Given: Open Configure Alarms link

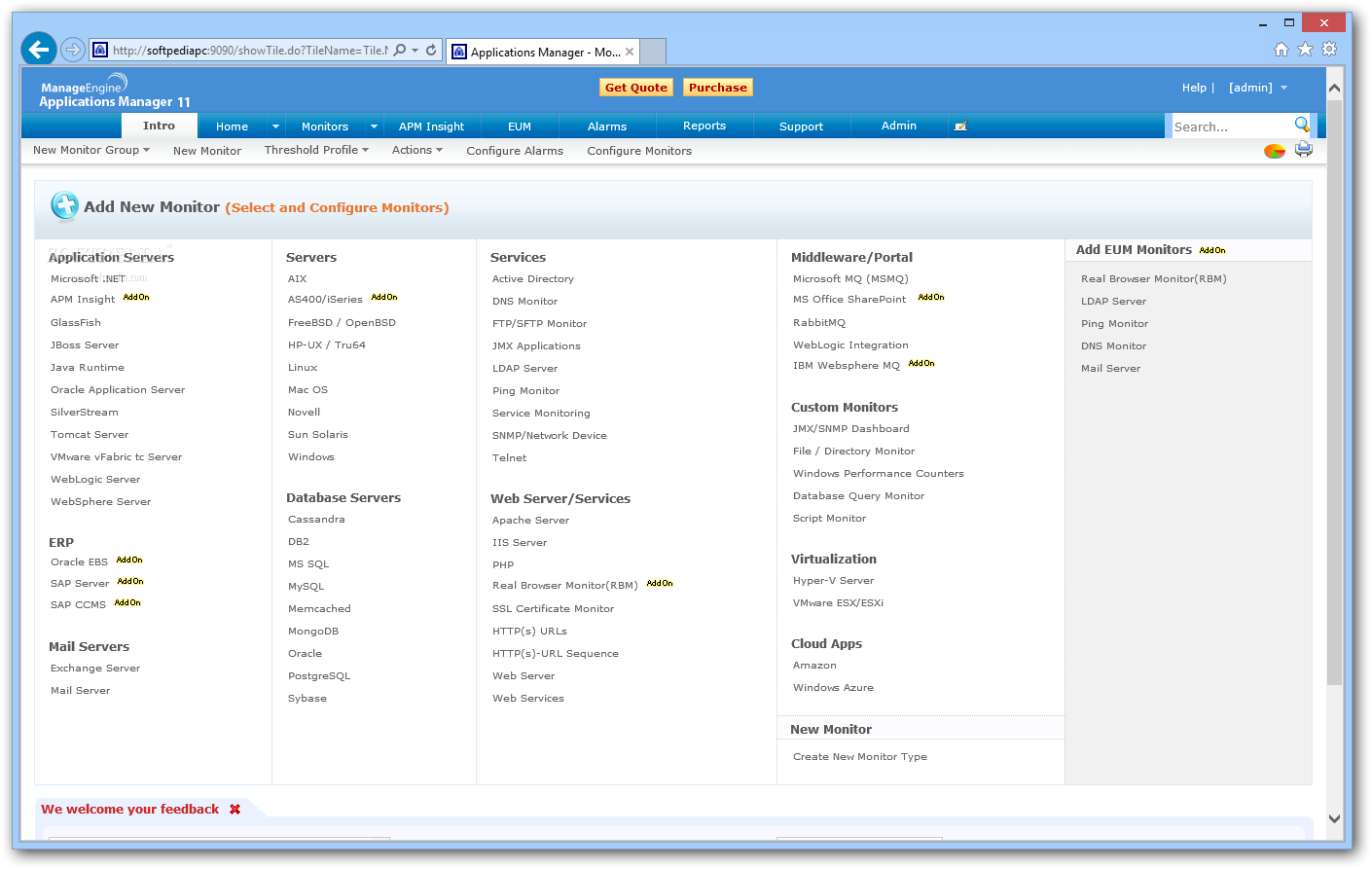Looking at the screenshot, I should coord(515,151).
